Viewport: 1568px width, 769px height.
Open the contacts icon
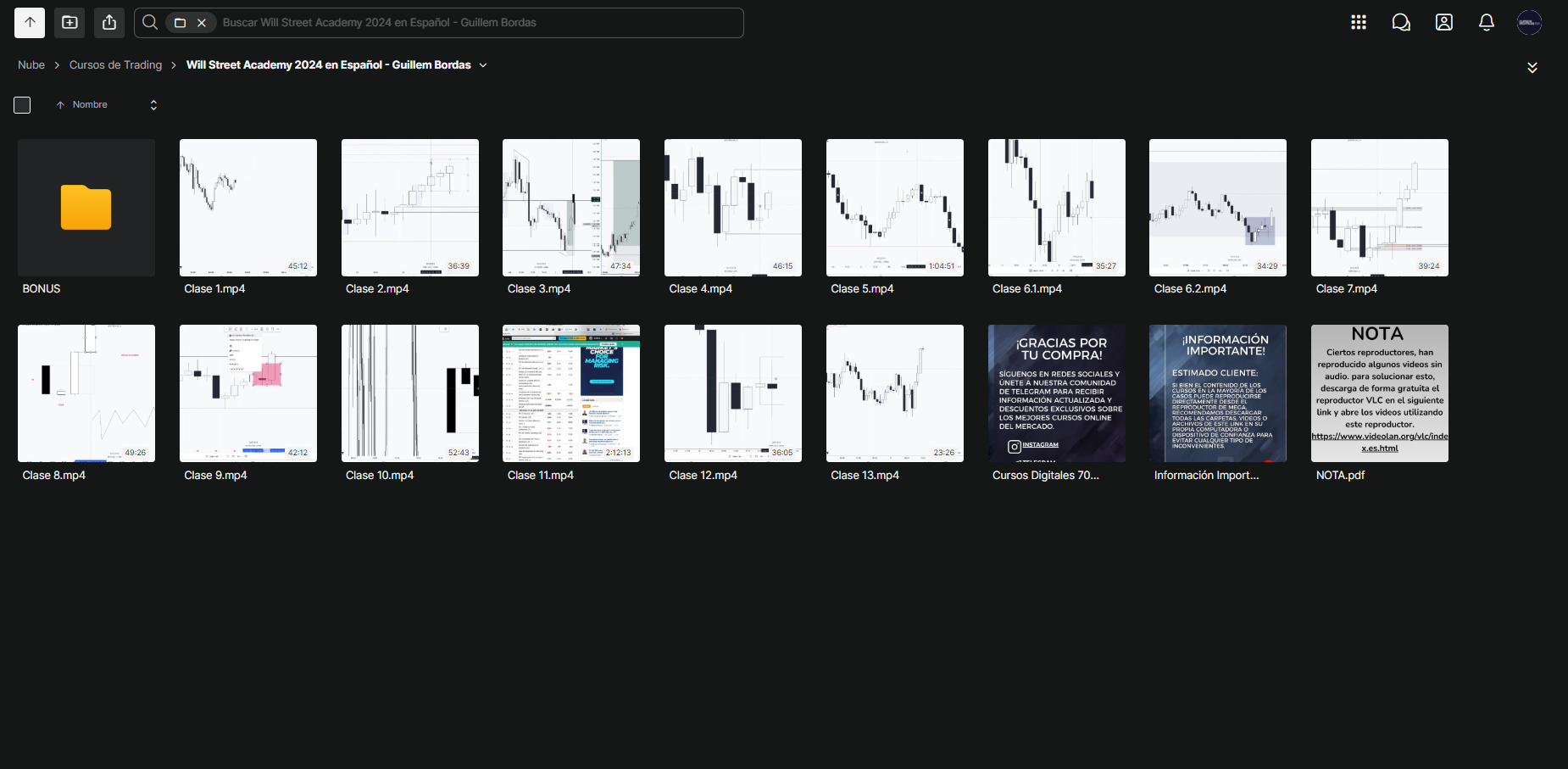click(1444, 23)
